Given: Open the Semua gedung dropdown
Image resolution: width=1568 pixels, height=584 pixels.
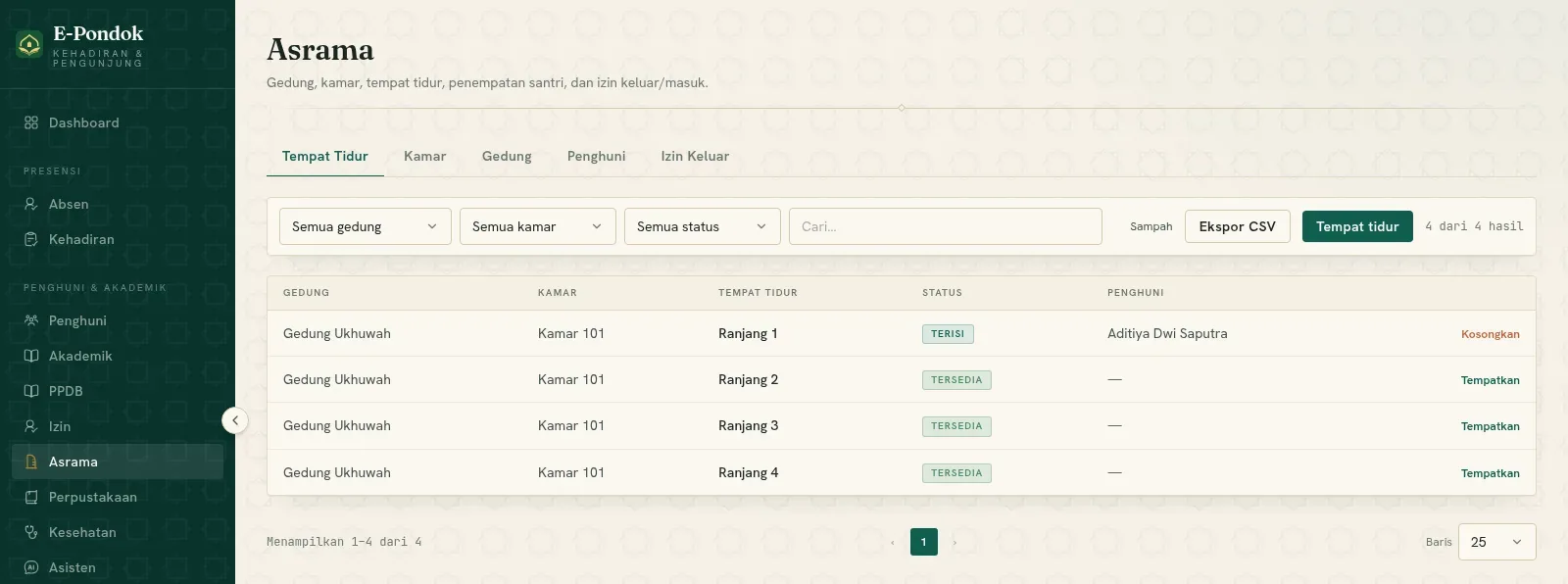Looking at the screenshot, I should tap(366, 226).
